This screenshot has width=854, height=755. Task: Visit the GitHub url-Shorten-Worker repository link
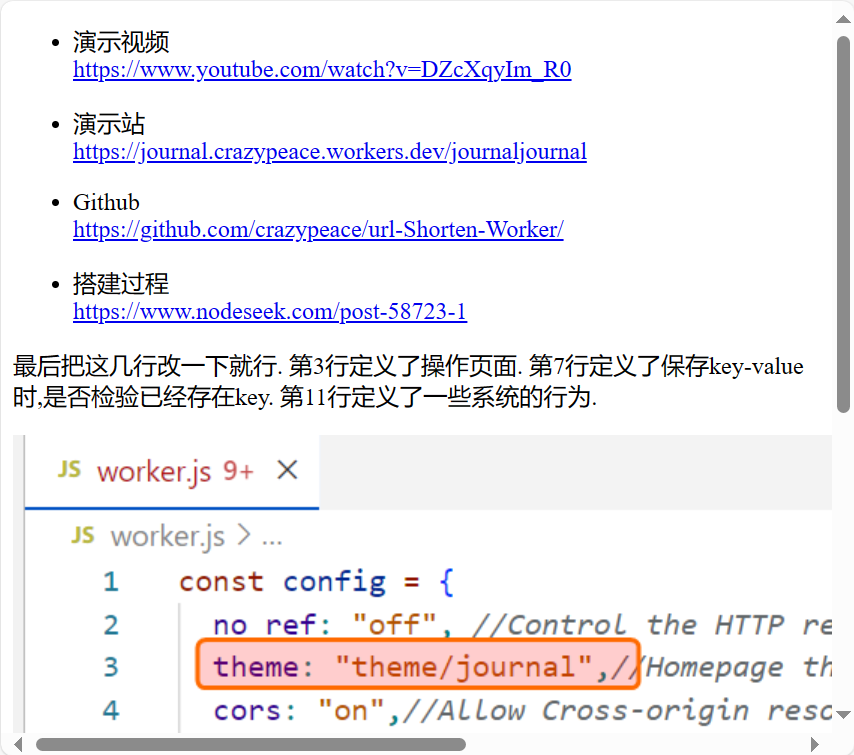(x=318, y=230)
